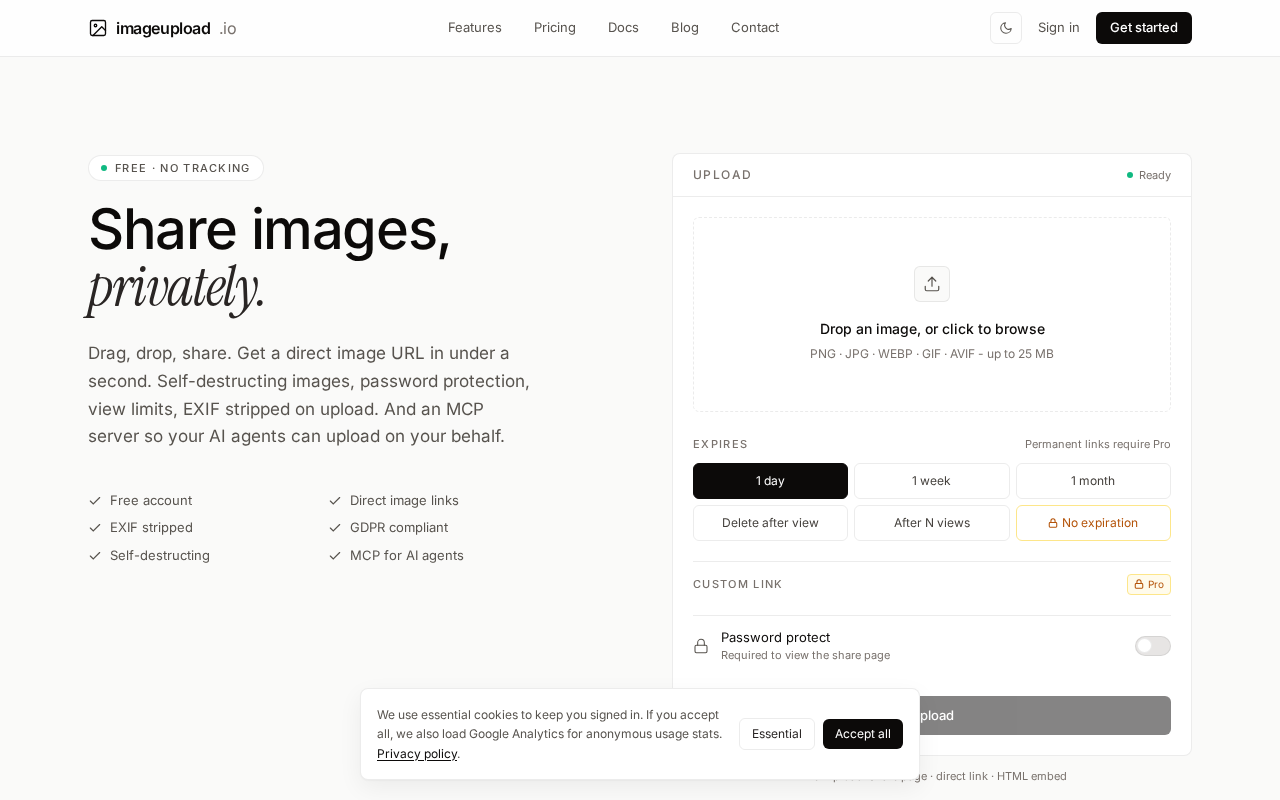Image resolution: width=1280 pixels, height=800 pixels.
Task: Click the Get started button
Action: (x=1144, y=28)
